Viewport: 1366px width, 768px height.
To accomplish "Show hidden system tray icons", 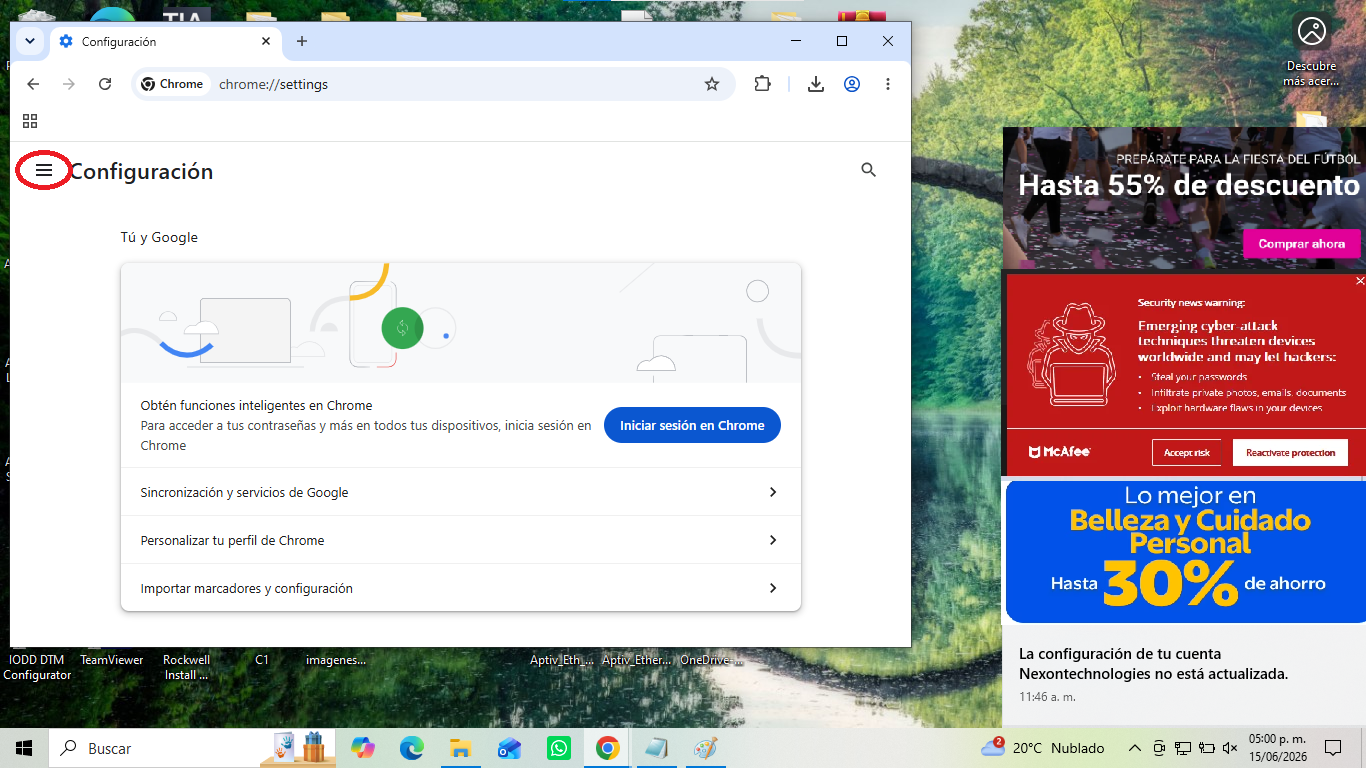I will tap(1135, 748).
